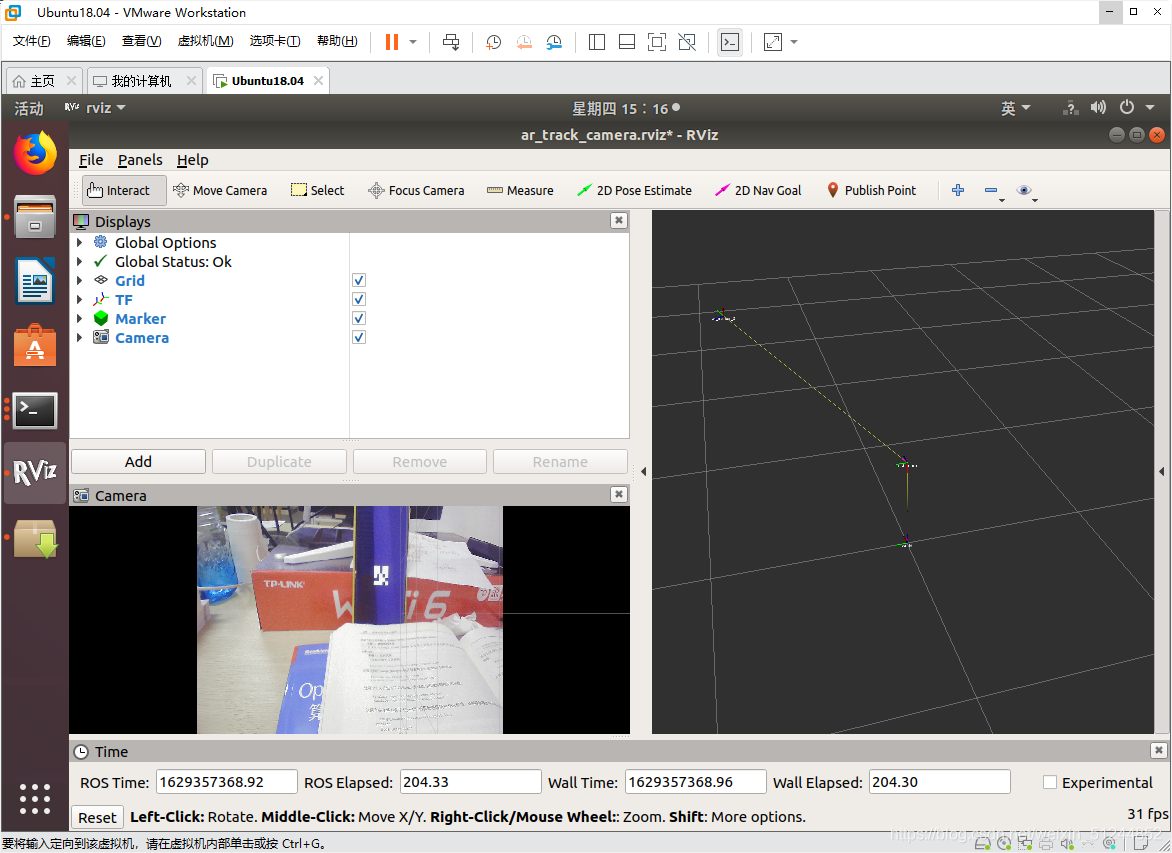Viewport: 1172px width, 853px height.
Task: Pick the Measure tool
Action: [520, 191]
